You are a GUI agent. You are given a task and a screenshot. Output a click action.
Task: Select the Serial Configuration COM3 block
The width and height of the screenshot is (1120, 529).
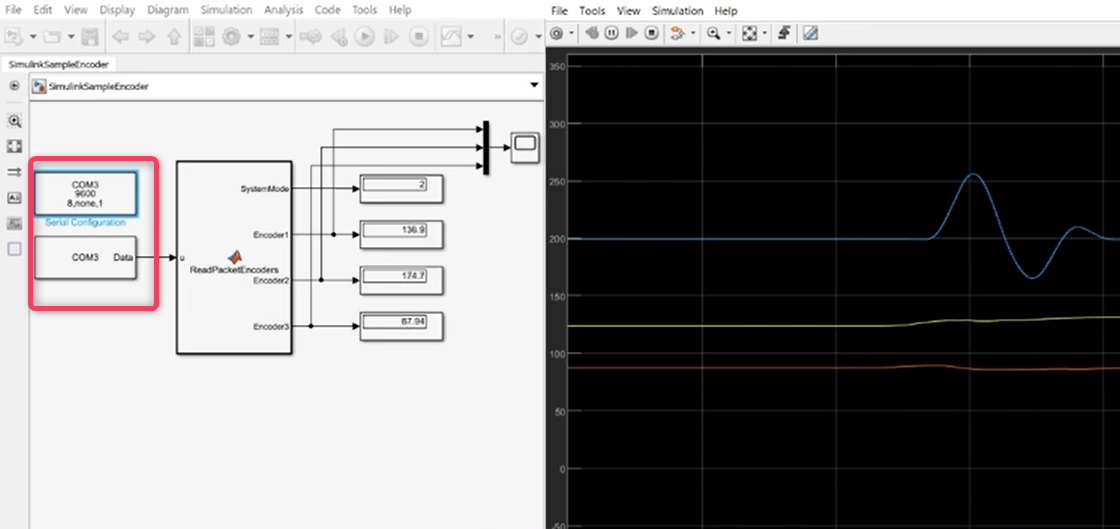tap(85, 192)
